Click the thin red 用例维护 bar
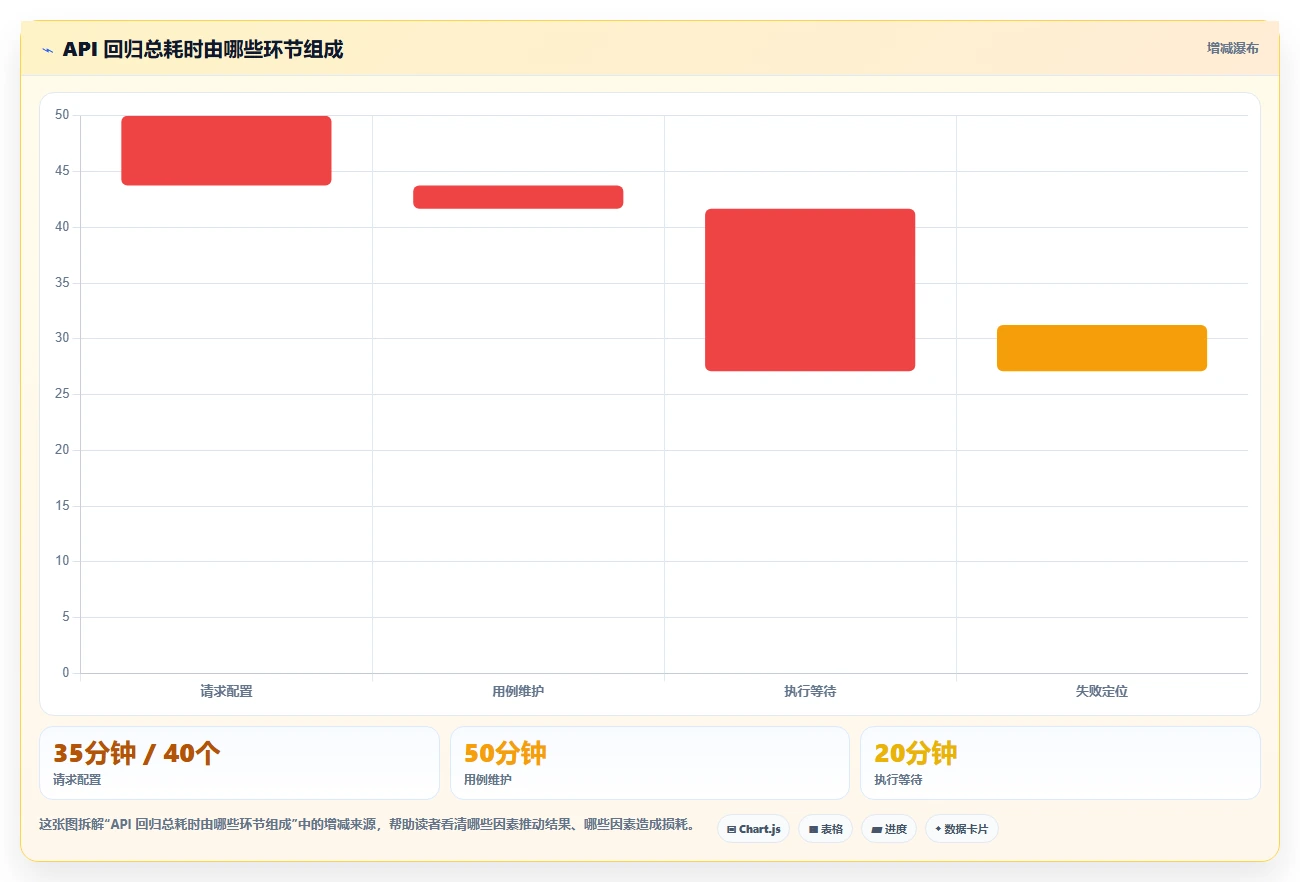 [518, 197]
